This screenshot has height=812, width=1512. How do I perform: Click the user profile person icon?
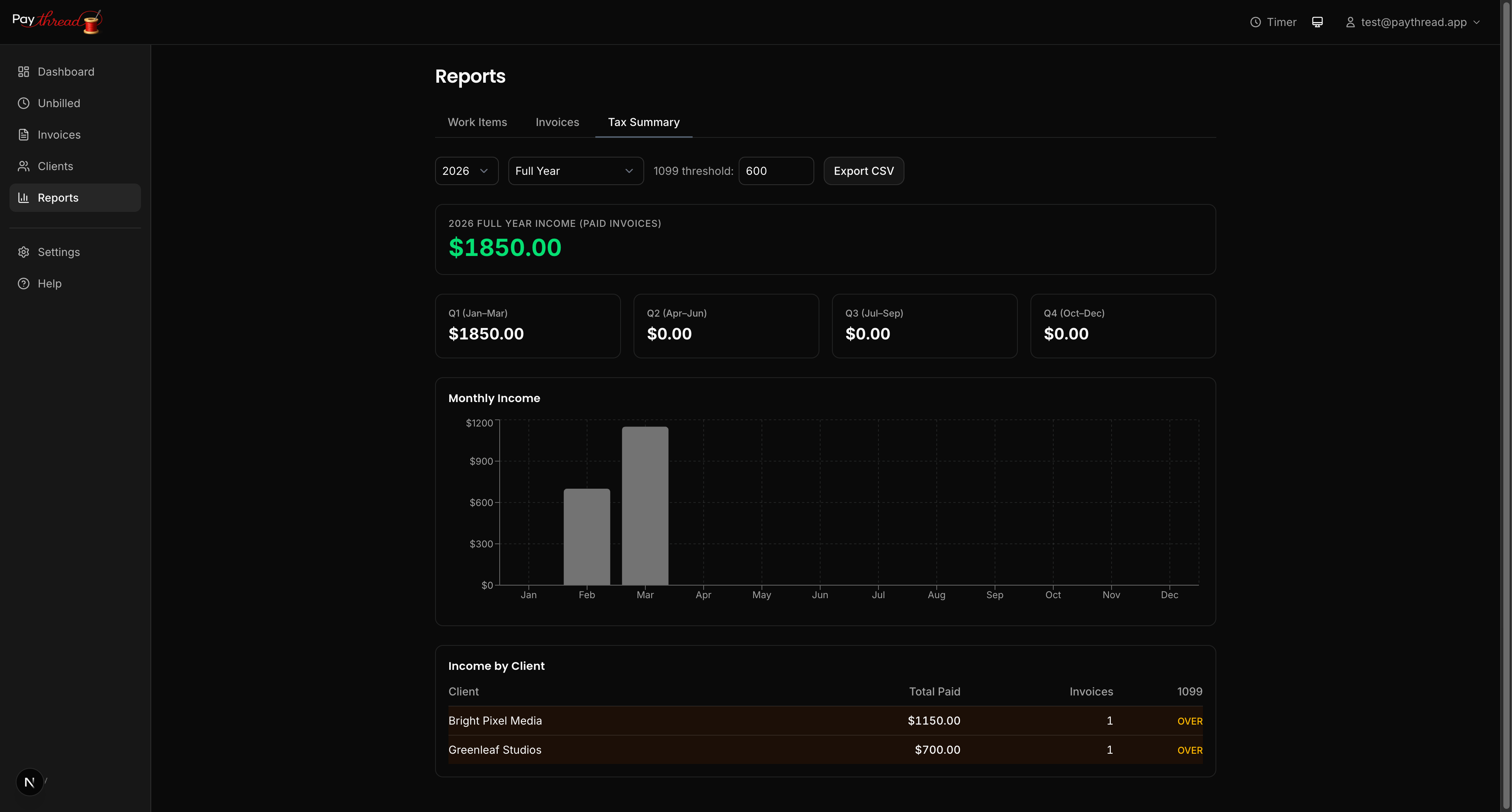click(x=1350, y=22)
